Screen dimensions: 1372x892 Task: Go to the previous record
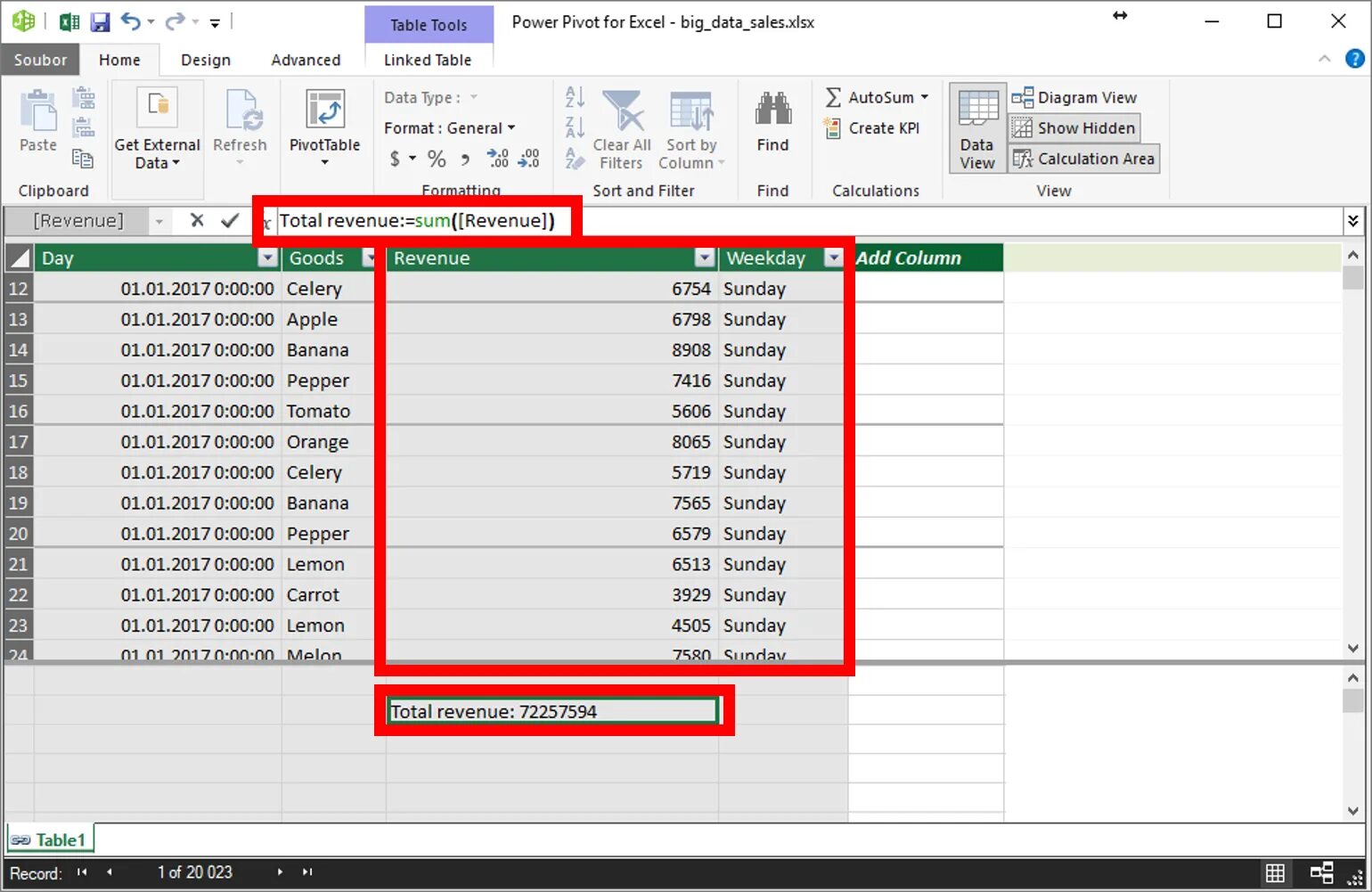click(109, 872)
